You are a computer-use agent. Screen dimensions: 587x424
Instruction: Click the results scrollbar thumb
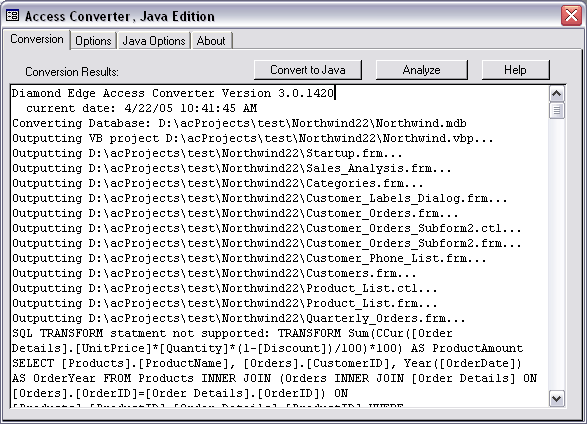557,110
